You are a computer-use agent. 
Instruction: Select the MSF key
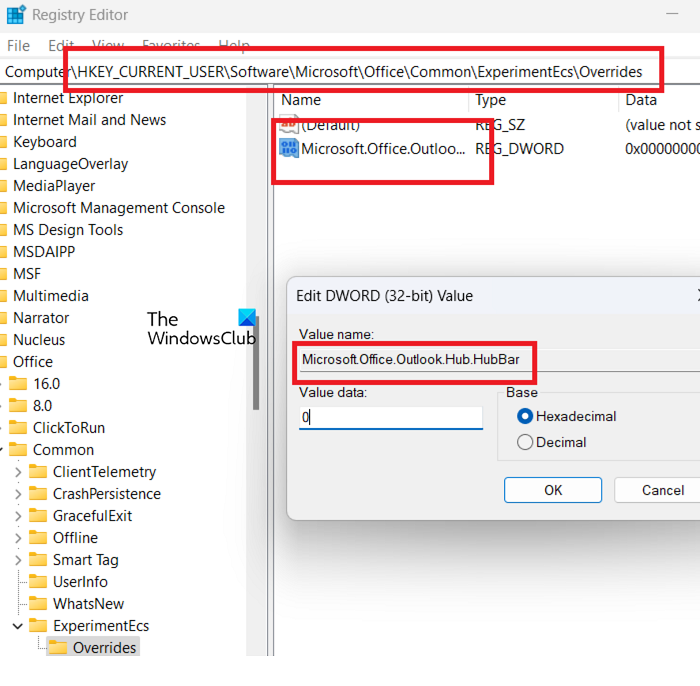(27, 273)
